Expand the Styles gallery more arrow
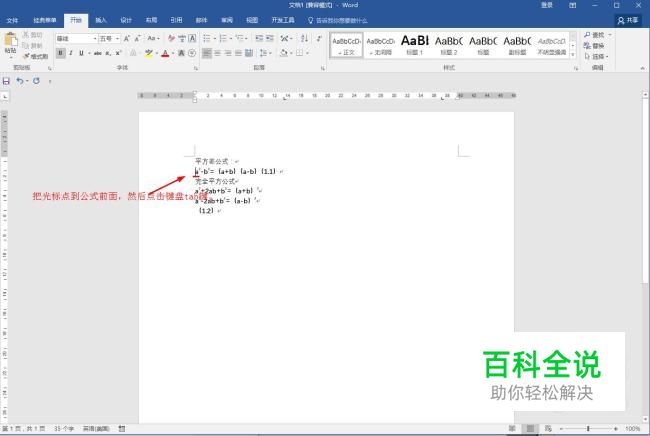The height and width of the screenshot is (436, 650). point(573,55)
